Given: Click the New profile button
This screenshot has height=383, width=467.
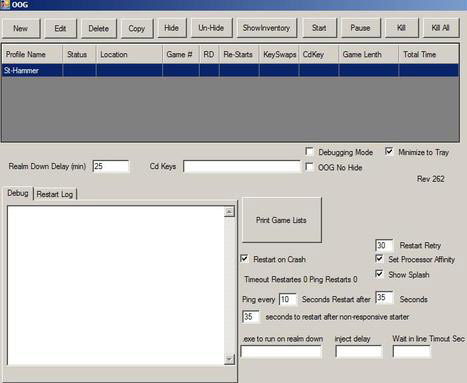Looking at the screenshot, I should 21,28.
